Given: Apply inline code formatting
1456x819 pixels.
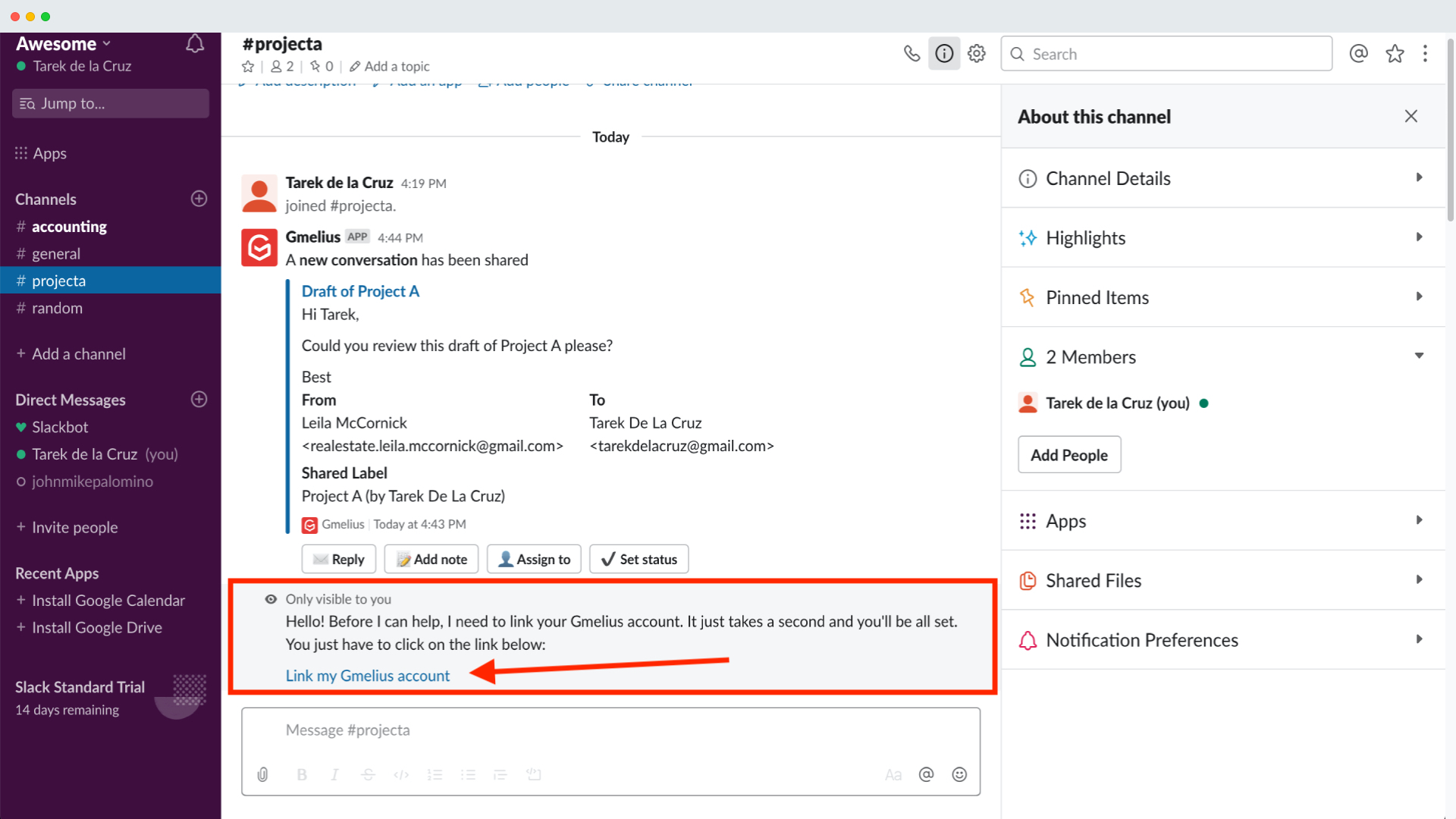Looking at the screenshot, I should (401, 774).
